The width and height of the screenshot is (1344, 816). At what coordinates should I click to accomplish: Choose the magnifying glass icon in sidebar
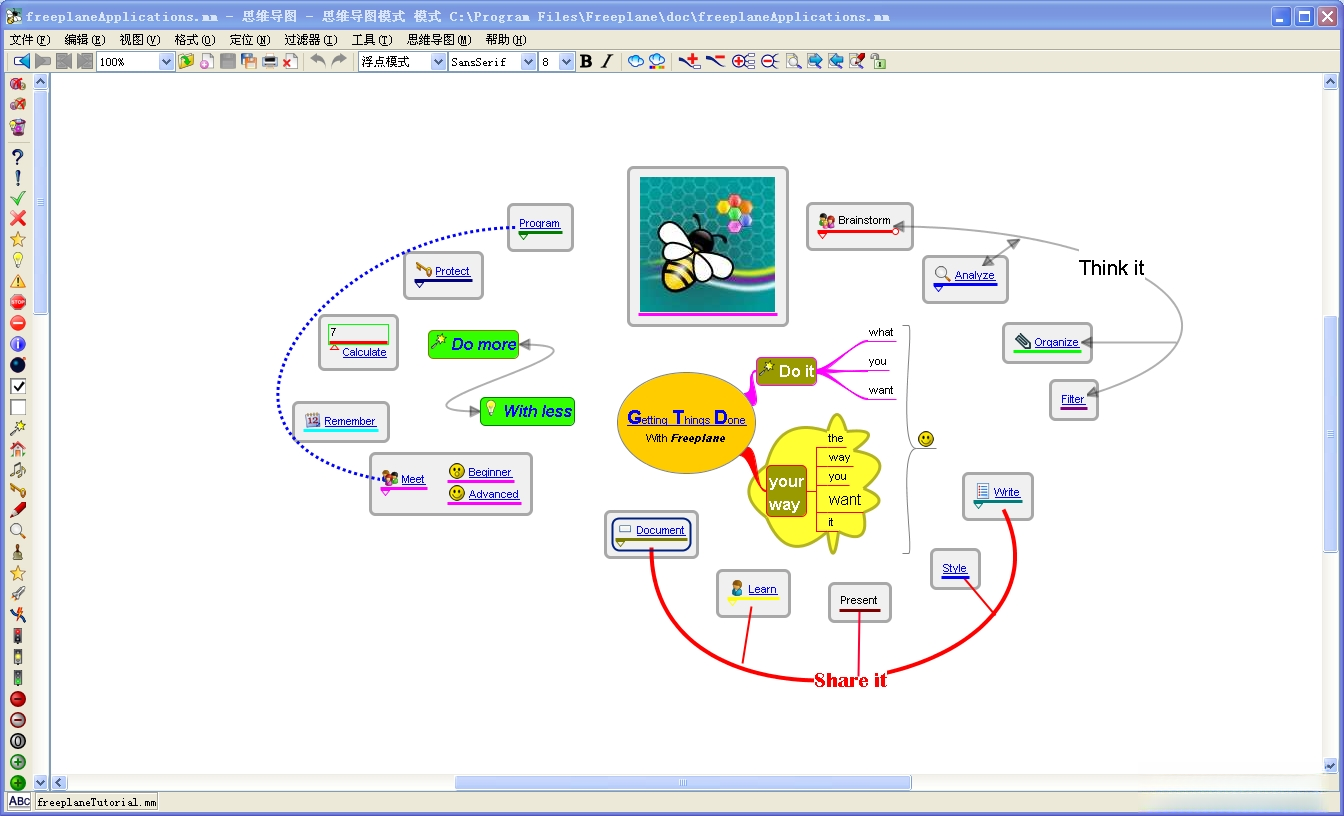tap(17, 531)
